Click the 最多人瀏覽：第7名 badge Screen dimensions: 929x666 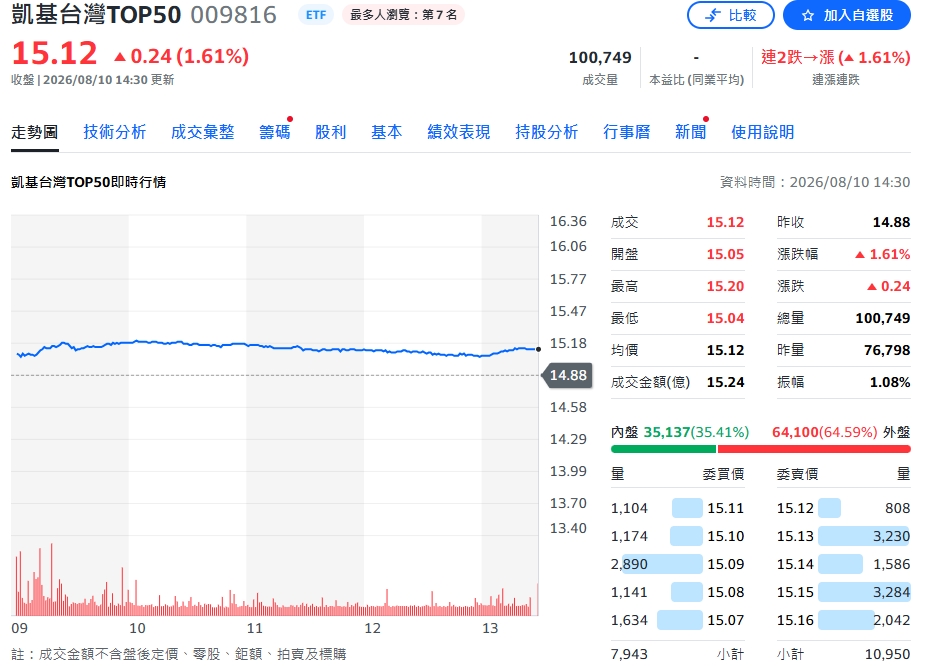[x=403, y=15]
